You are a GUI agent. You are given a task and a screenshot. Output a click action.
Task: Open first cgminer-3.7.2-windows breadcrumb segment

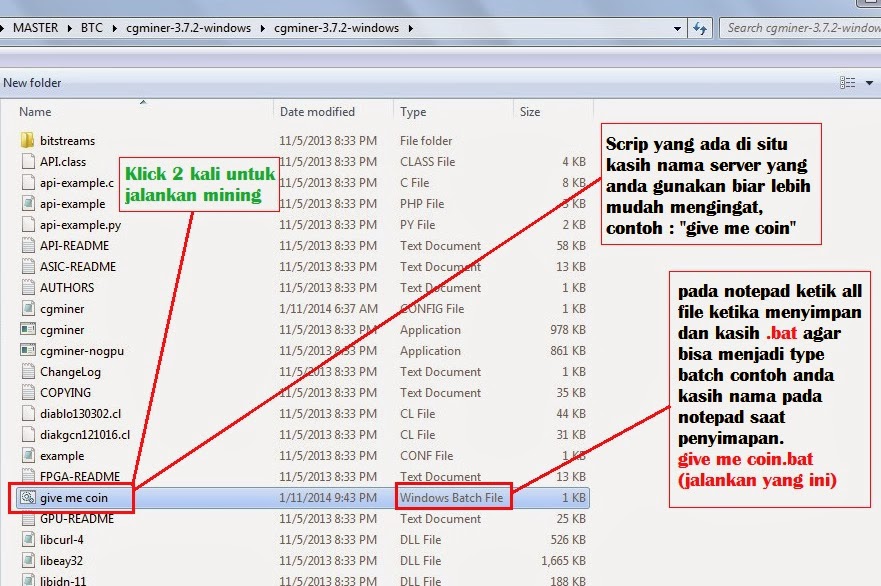(188, 28)
